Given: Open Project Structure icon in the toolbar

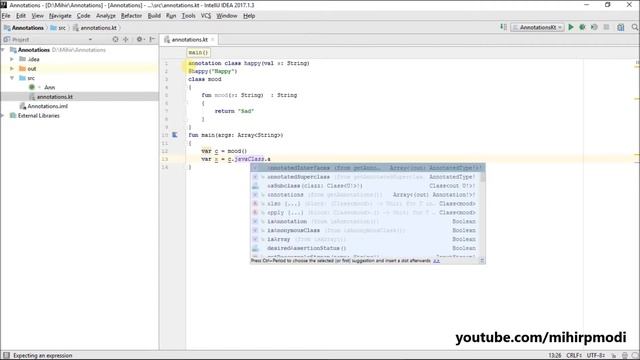Looking at the screenshot, I should (621, 27).
